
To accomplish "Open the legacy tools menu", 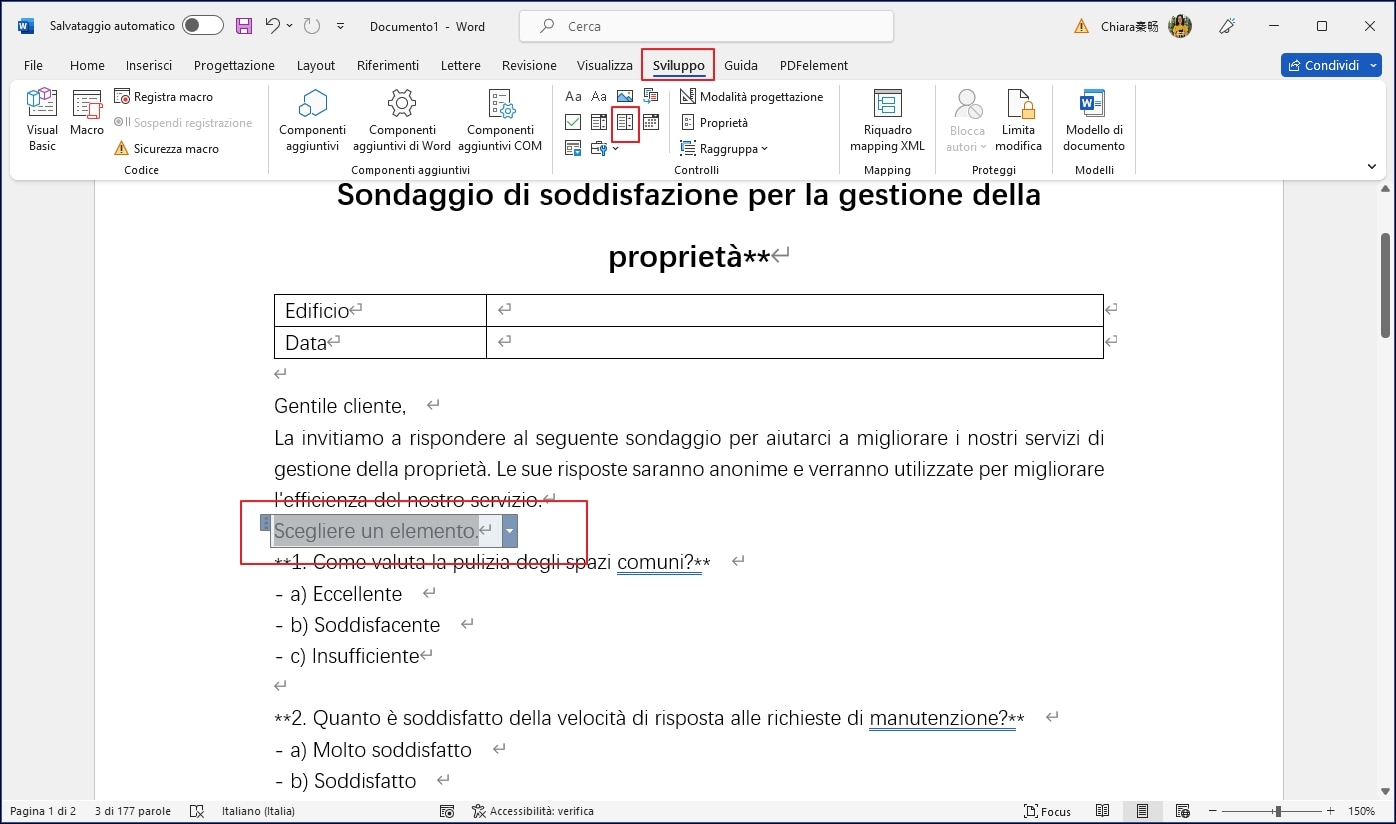I will [604, 148].
